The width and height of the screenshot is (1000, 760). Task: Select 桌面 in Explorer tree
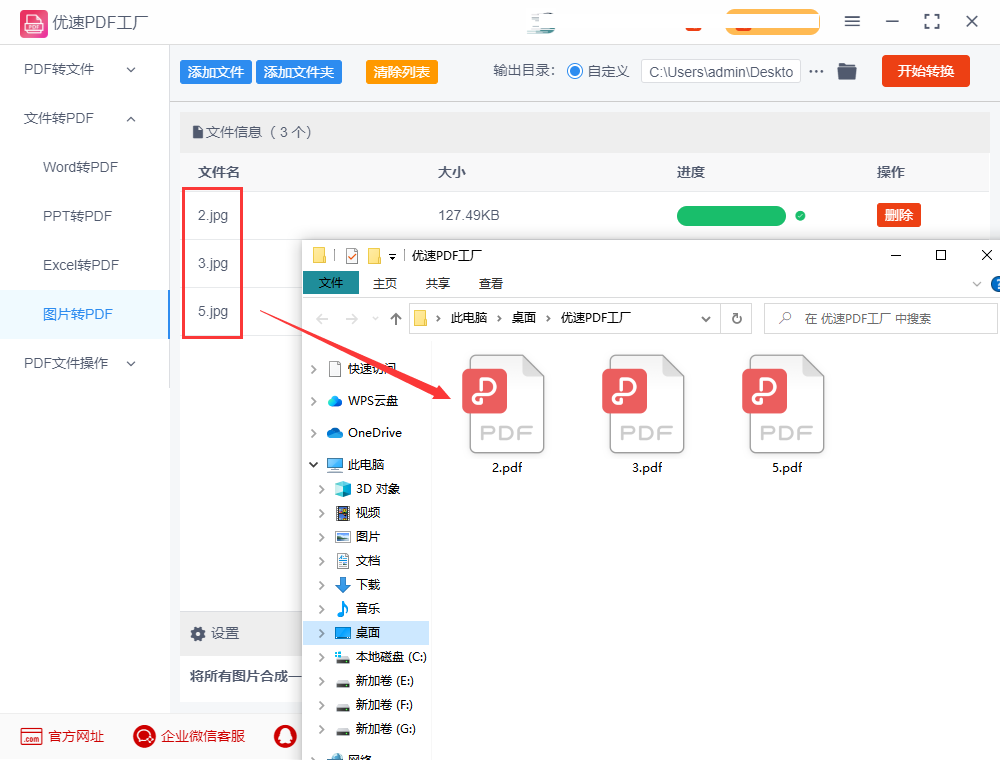(367, 632)
